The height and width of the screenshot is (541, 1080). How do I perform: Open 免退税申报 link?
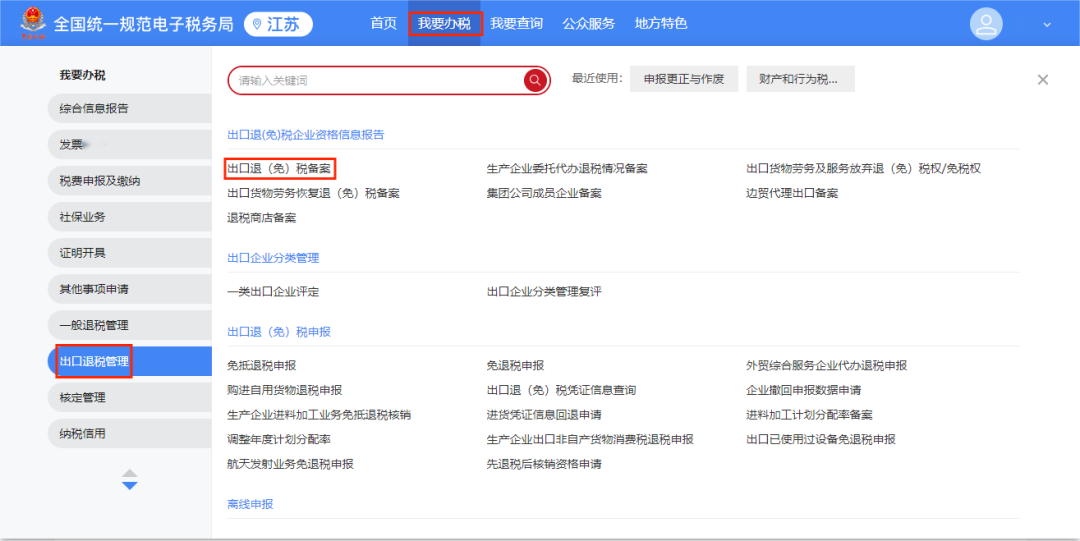click(515, 366)
